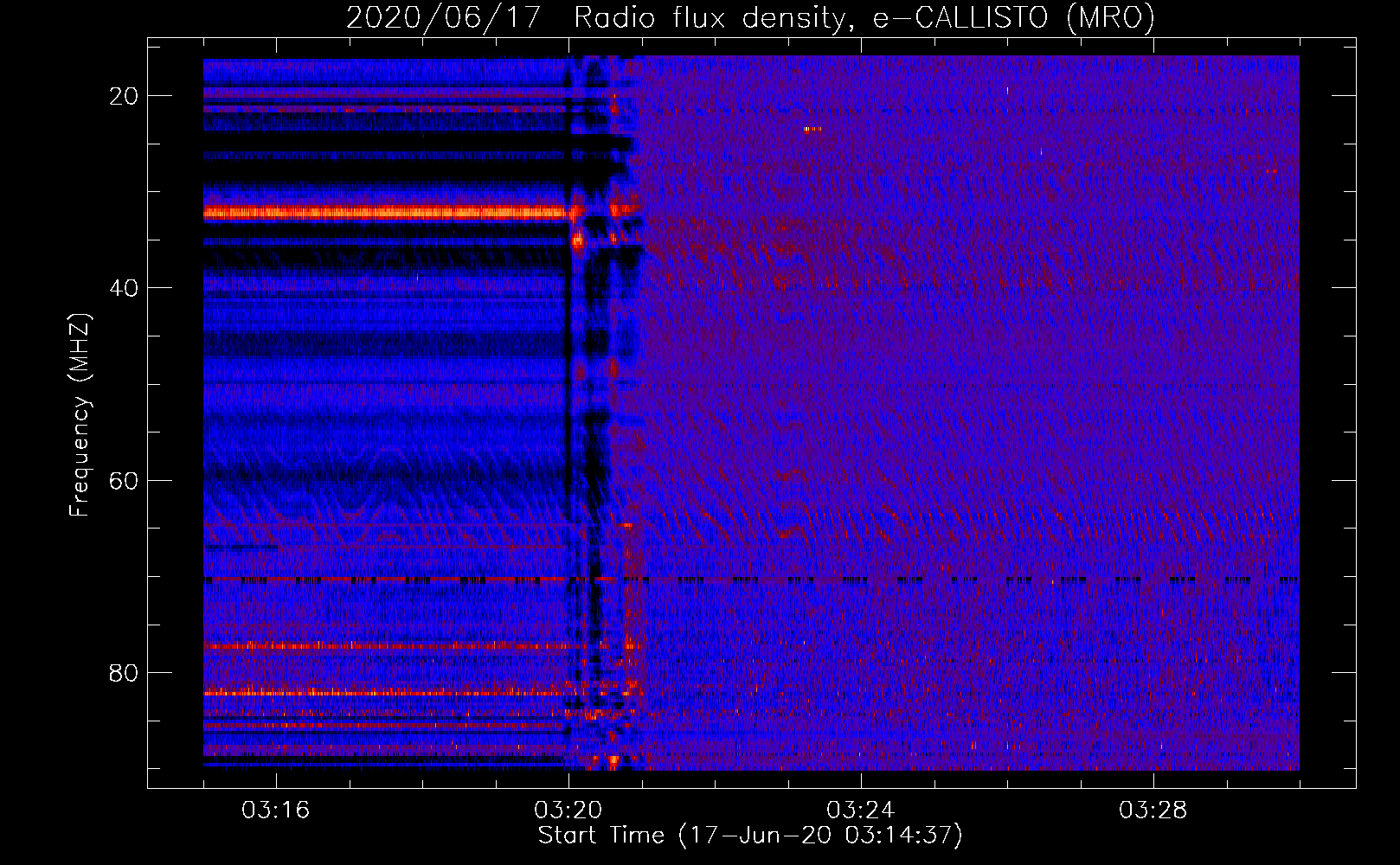Click the 40 MHz frequency tick label

point(124,288)
